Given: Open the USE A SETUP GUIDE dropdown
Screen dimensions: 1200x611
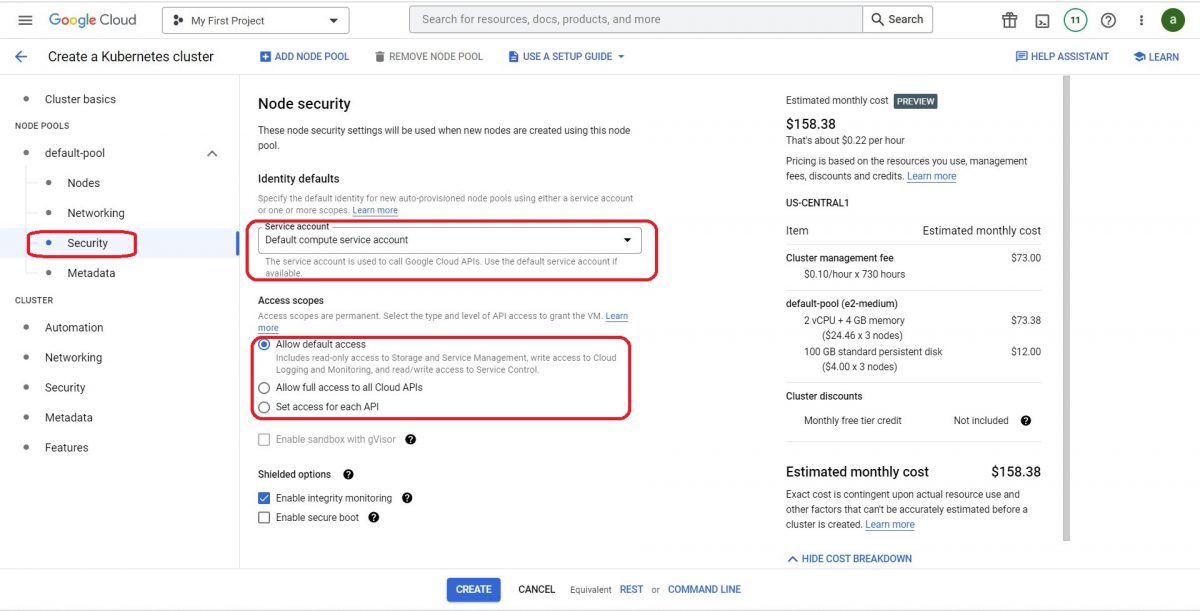Looking at the screenshot, I should tap(566, 57).
